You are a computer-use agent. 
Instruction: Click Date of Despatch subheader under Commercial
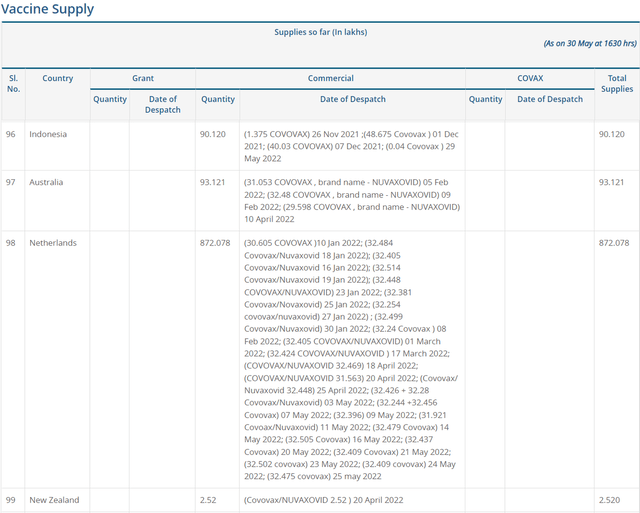[352, 99]
